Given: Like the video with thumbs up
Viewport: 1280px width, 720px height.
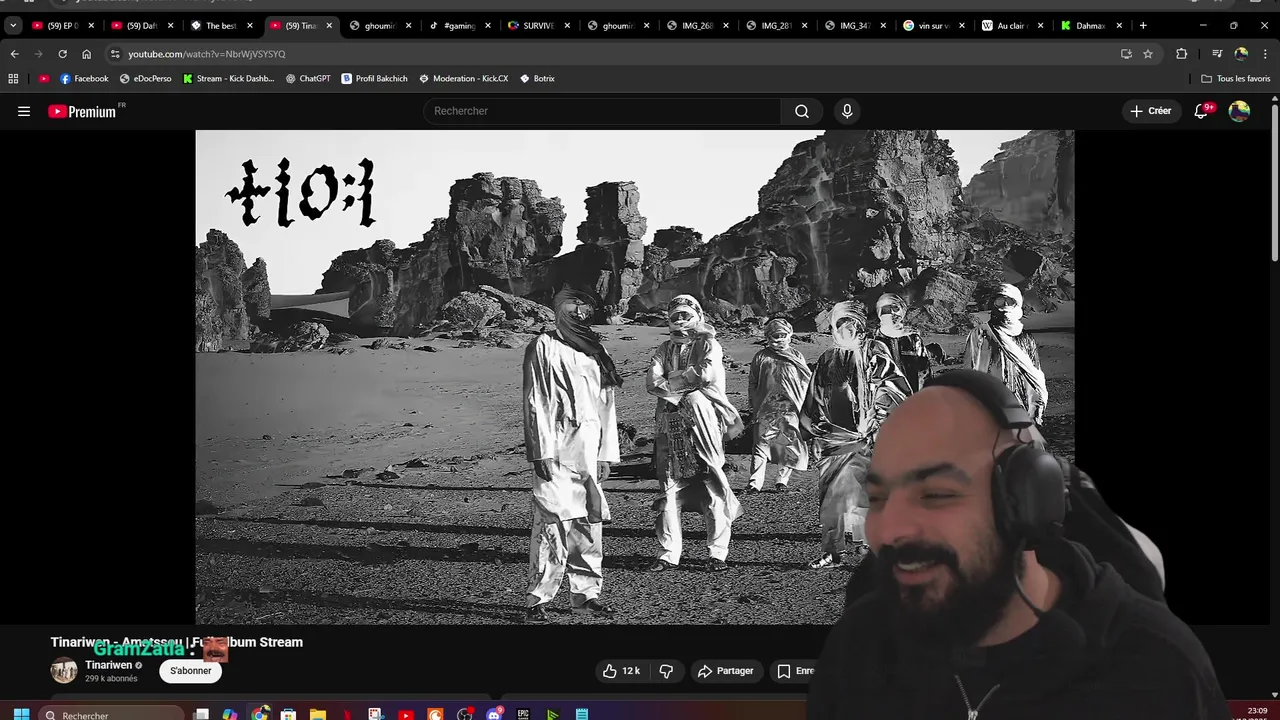Looking at the screenshot, I should [x=620, y=671].
